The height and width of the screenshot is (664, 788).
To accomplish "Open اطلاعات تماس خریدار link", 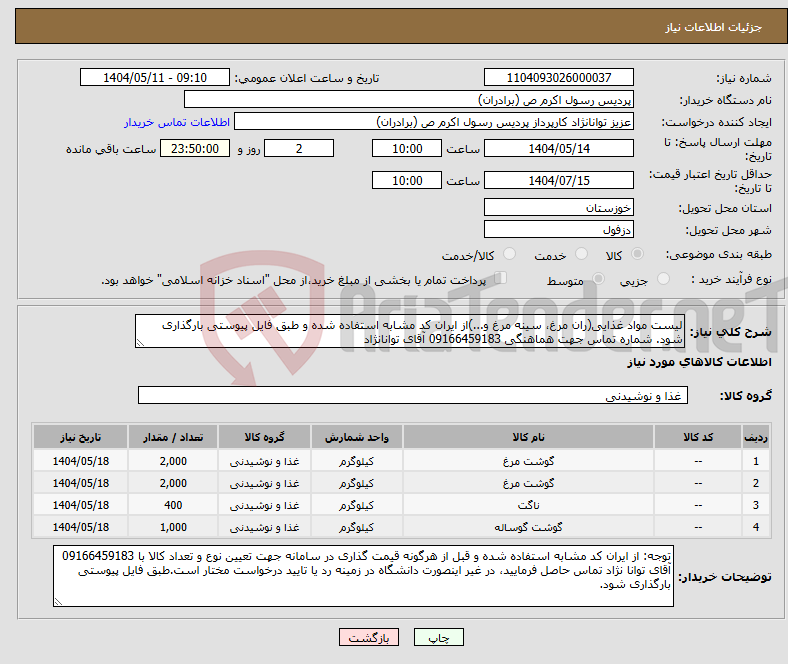I will tap(177, 122).
